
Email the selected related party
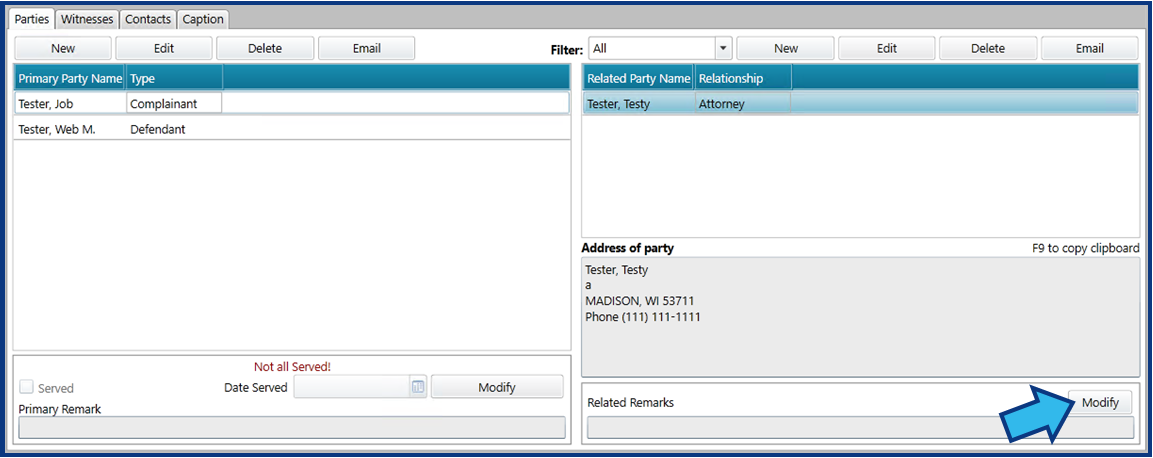point(1089,49)
